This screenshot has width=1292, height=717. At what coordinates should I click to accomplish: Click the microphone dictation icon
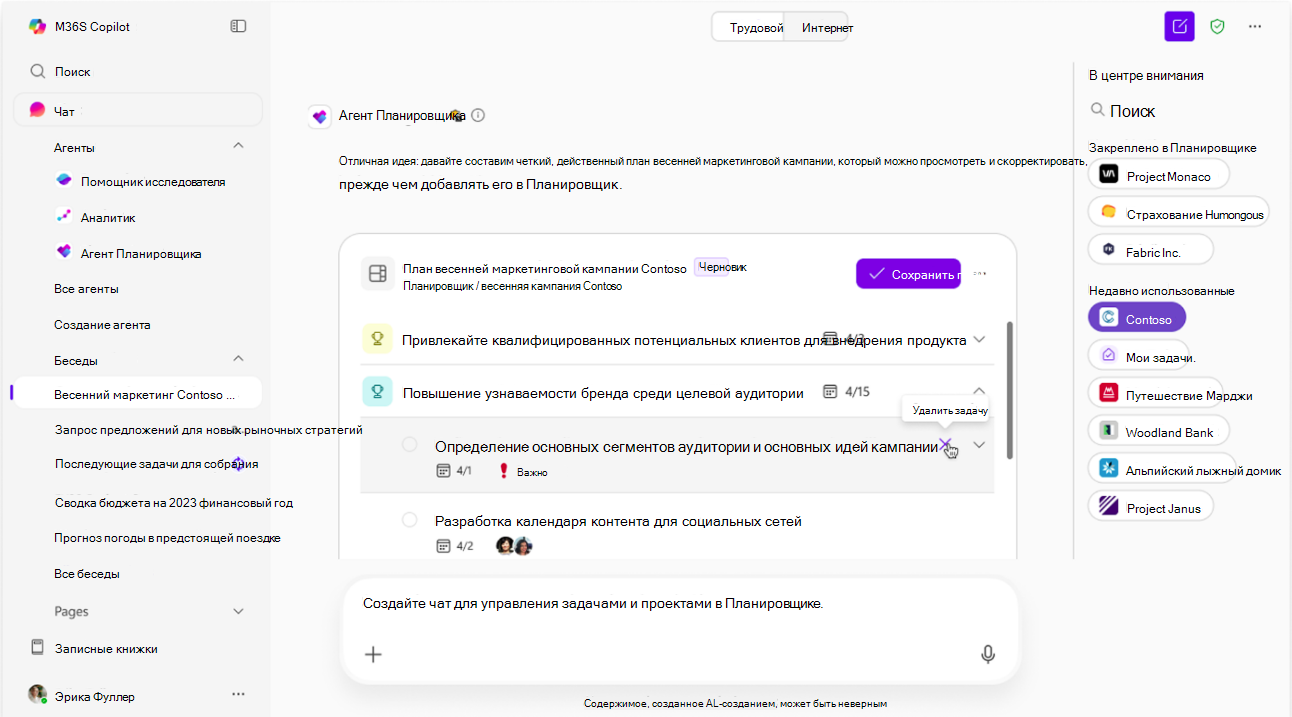tap(988, 654)
